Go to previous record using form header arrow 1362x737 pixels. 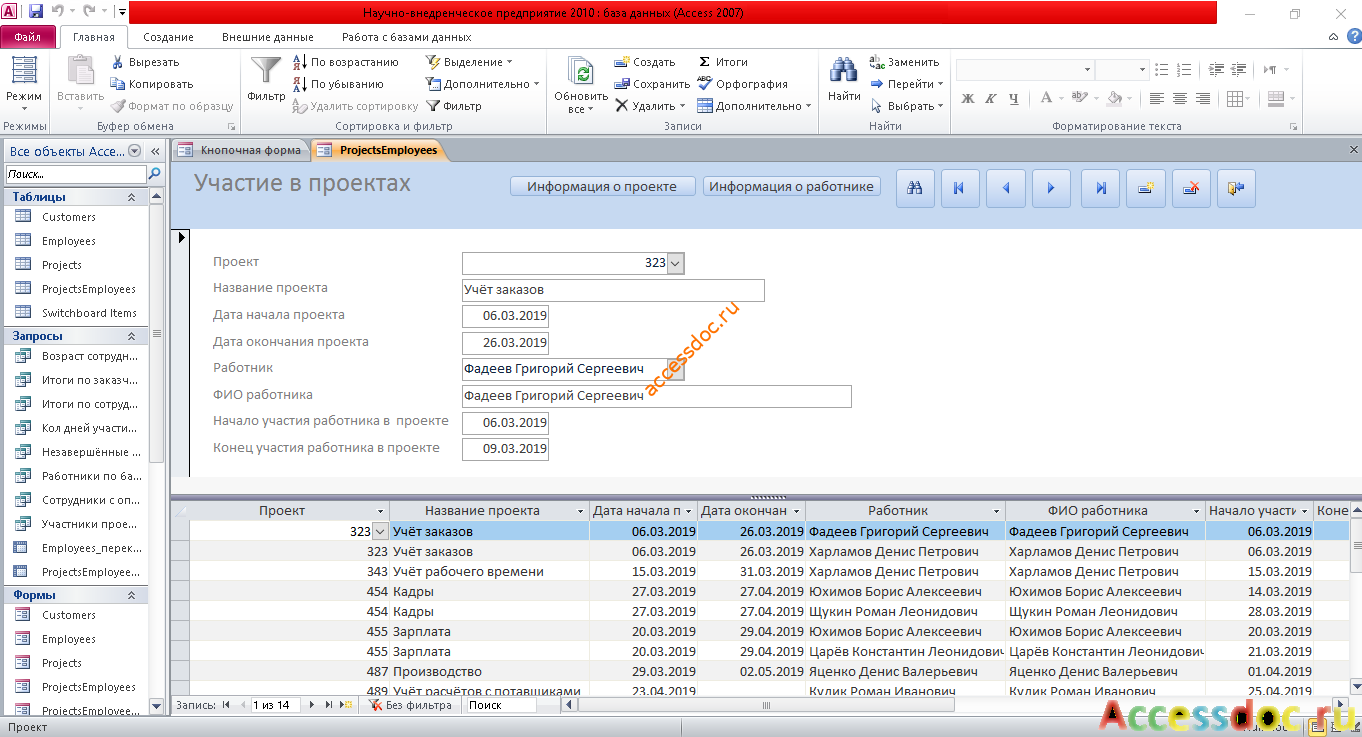1006,188
